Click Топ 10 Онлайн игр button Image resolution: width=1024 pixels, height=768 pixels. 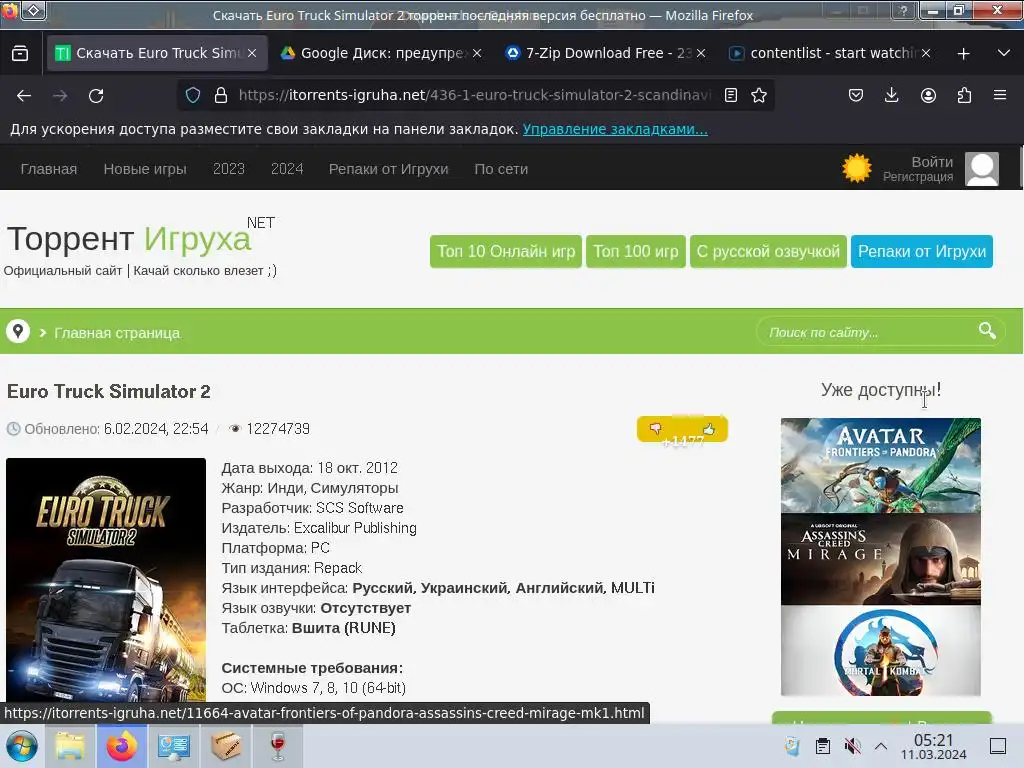coord(505,251)
